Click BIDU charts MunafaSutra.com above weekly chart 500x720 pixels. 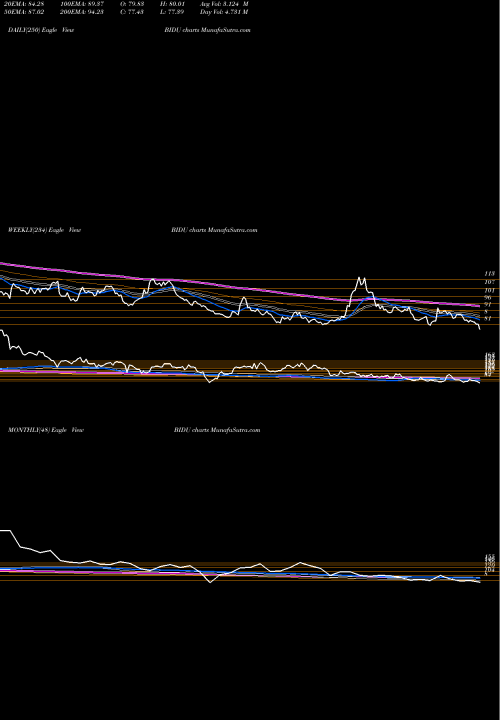tap(214, 230)
